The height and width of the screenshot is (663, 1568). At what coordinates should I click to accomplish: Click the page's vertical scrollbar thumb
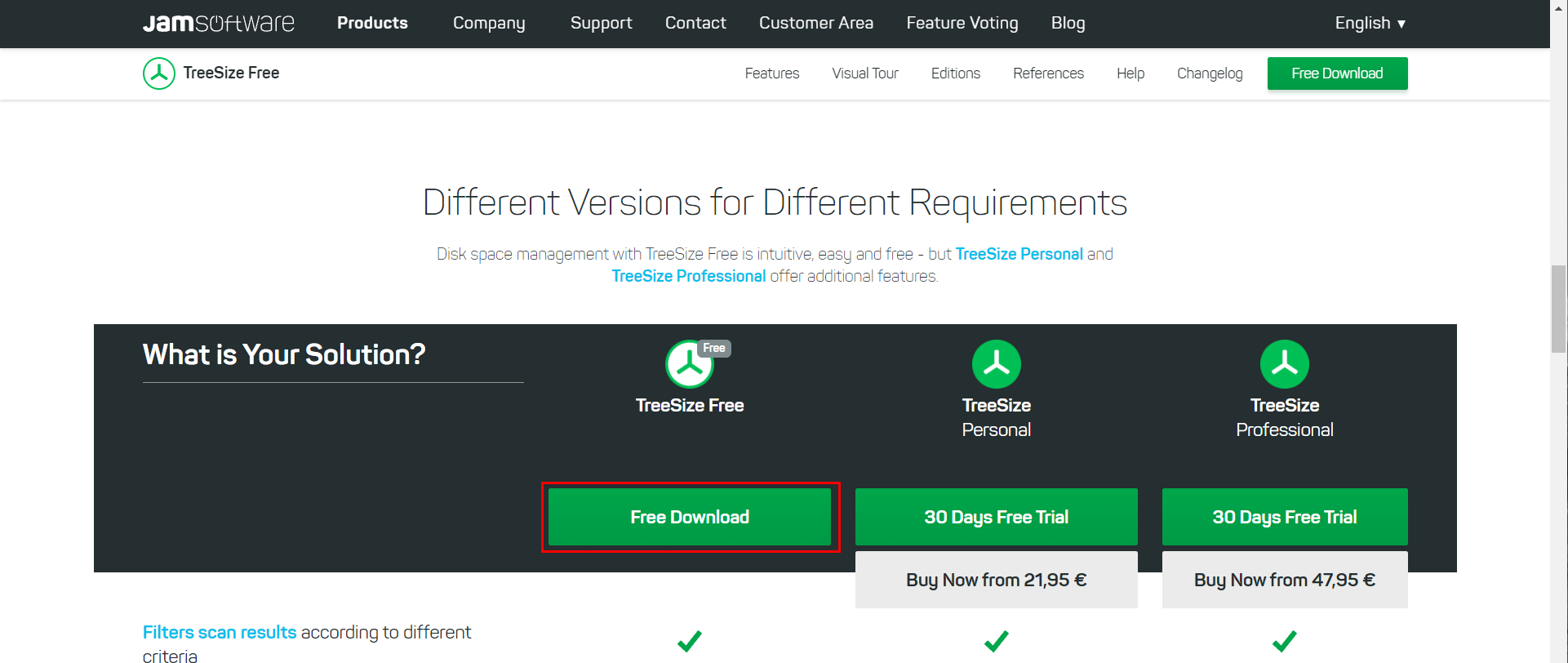(1559, 309)
